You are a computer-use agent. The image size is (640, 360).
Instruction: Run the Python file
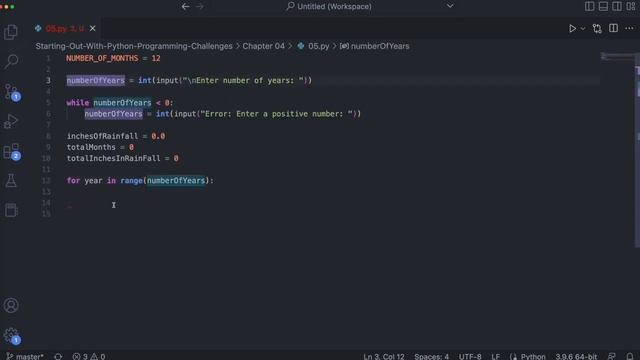coord(572,29)
